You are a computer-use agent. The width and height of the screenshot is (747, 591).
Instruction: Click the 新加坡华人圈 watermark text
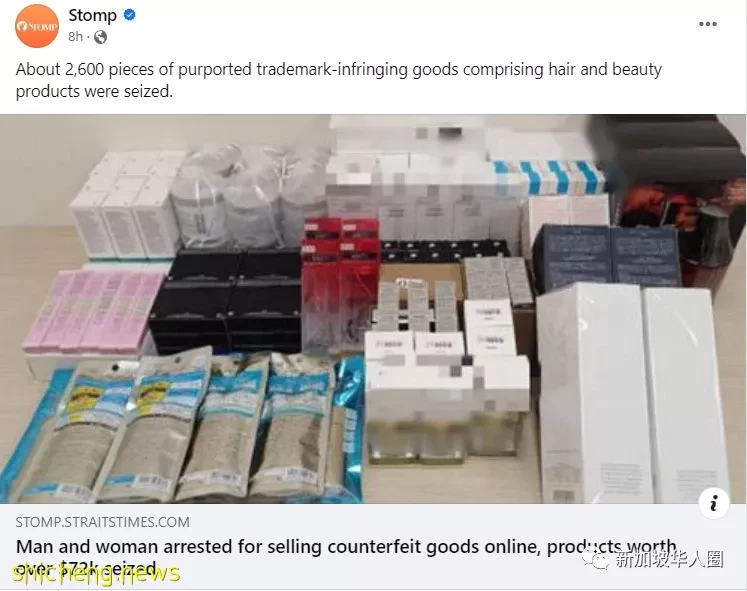pyautogui.click(x=669, y=559)
